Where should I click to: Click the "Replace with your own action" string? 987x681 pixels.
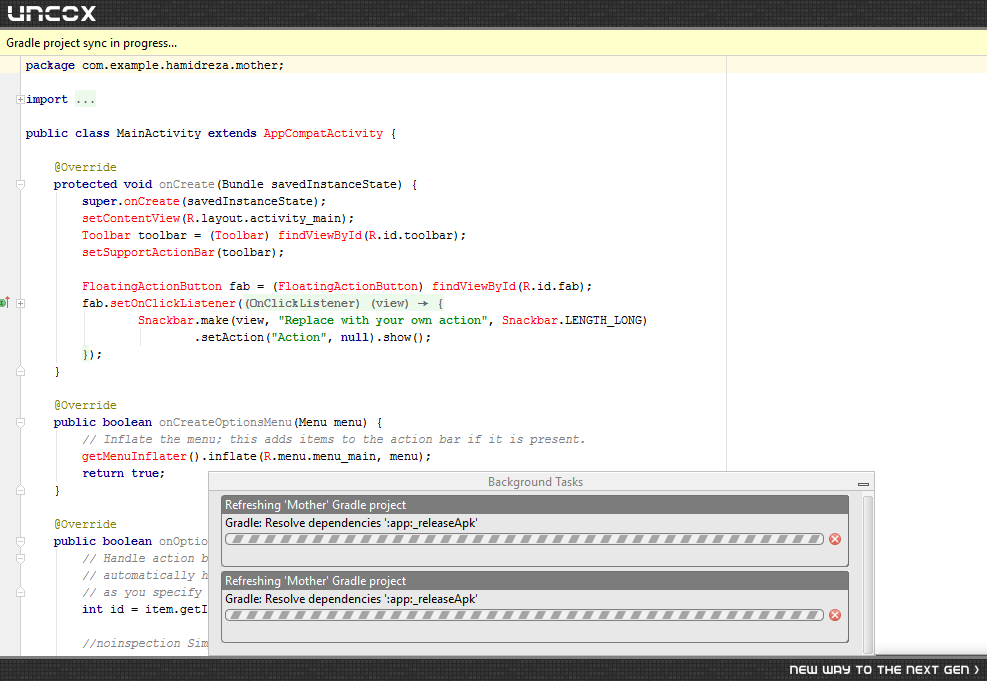[x=383, y=320]
